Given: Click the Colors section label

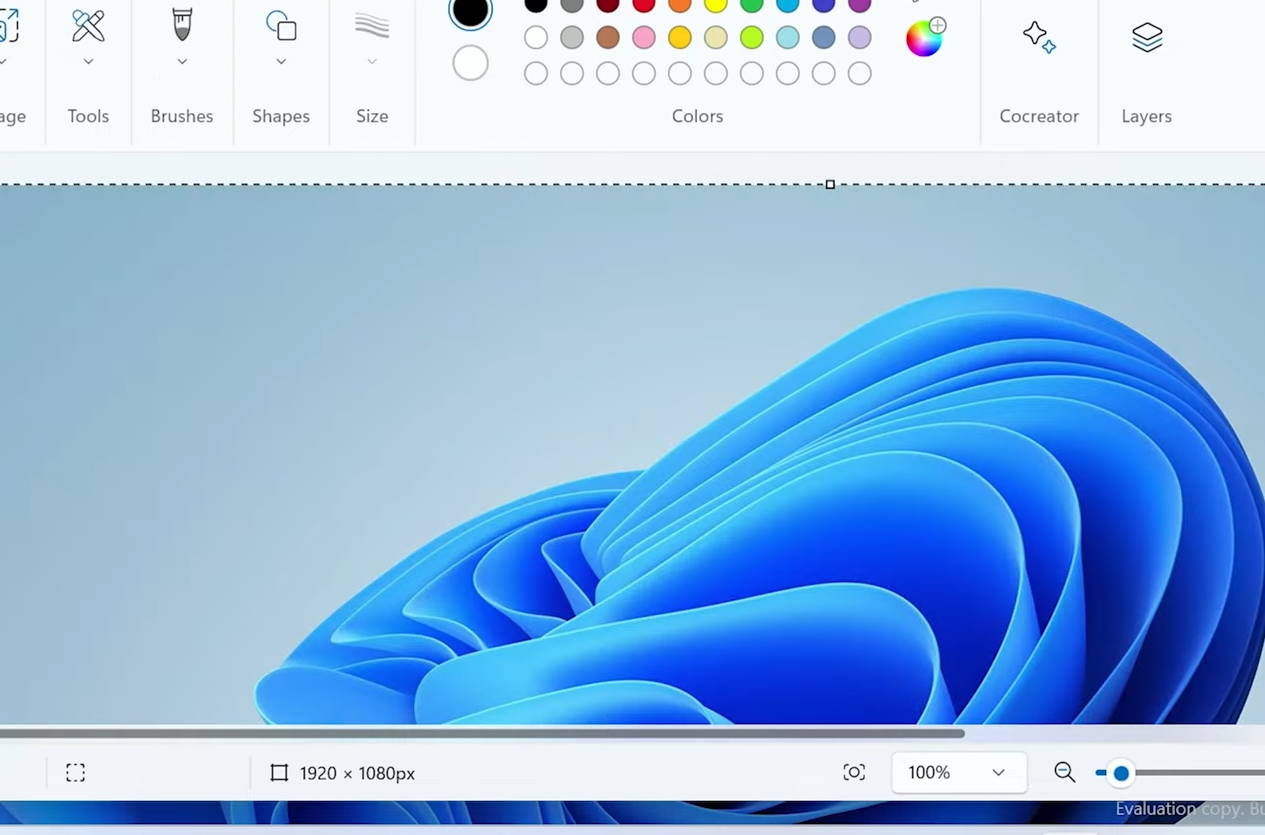Looking at the screenshot, I should pyautogui.click(x=697, y=116).
